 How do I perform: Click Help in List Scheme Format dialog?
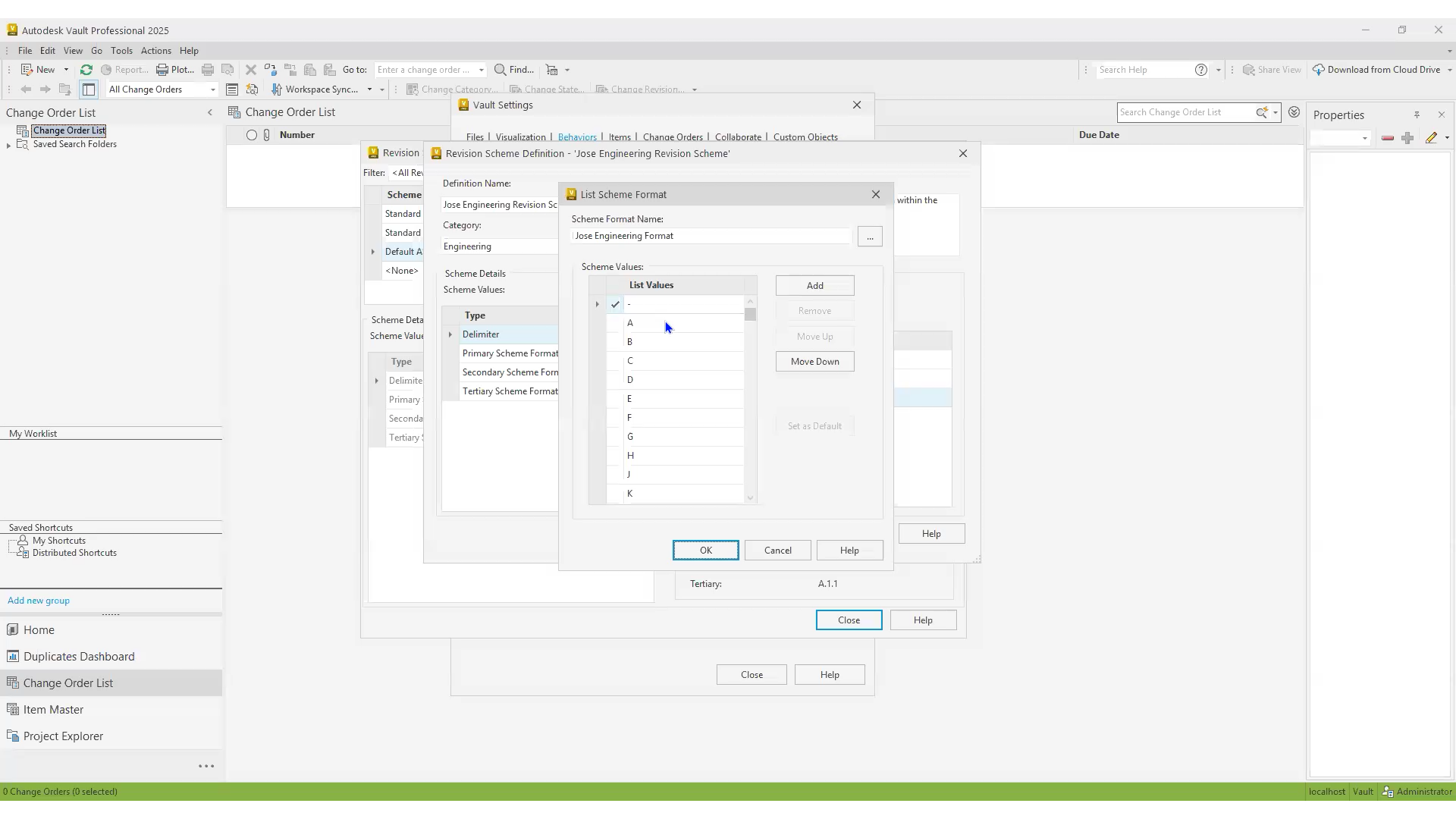pos(850,551)
